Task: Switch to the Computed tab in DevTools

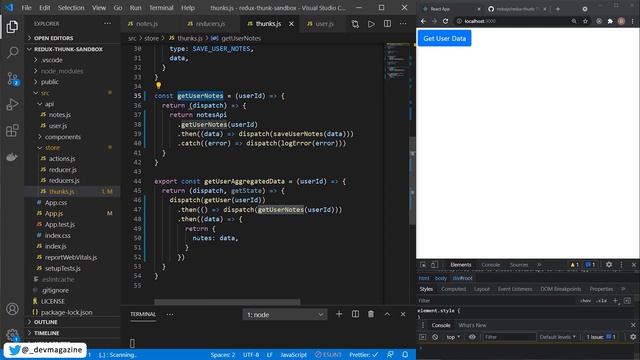Action: [x=453, y=289]
